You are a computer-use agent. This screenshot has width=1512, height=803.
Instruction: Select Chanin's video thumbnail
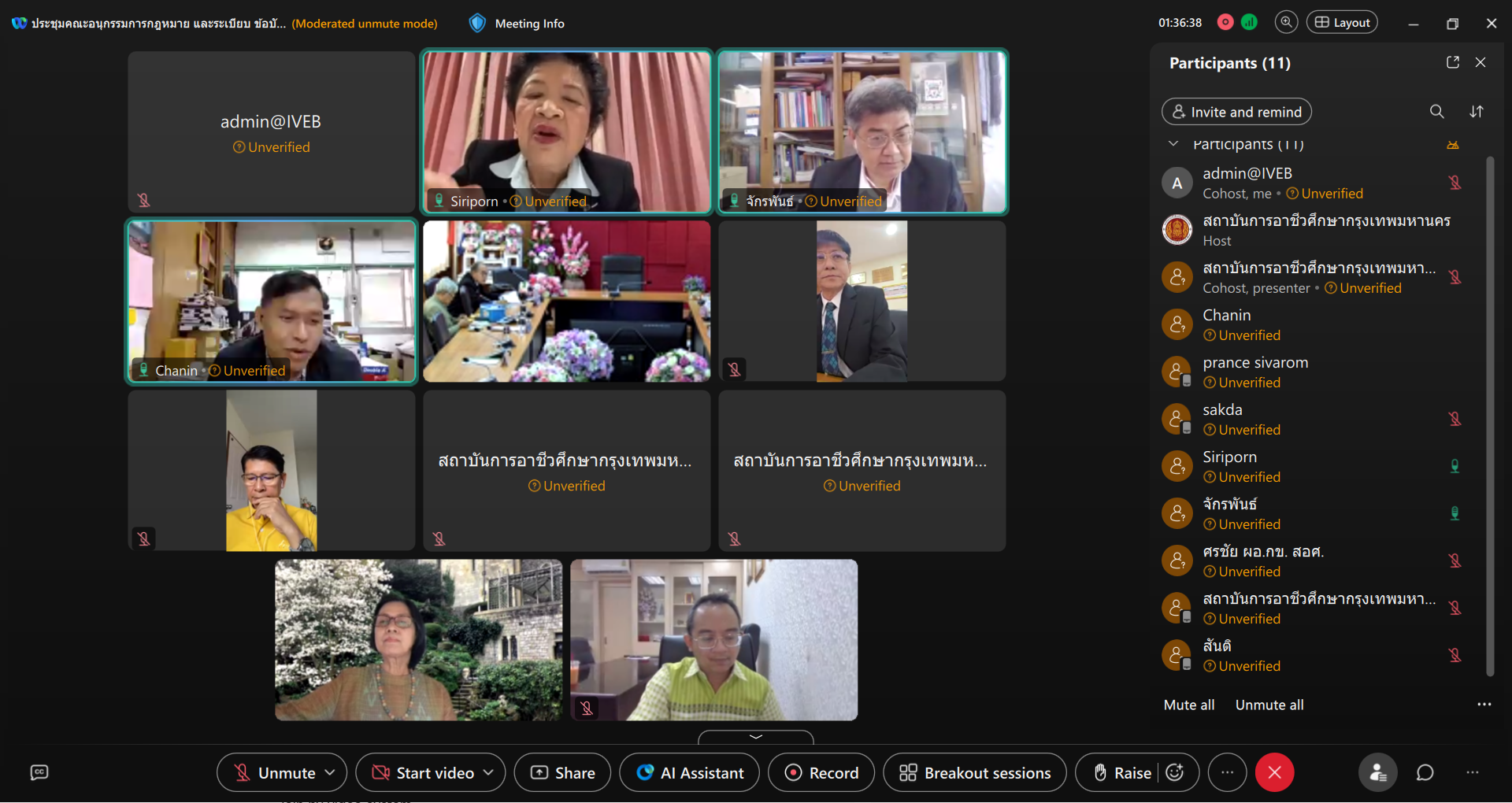[272, 301]
